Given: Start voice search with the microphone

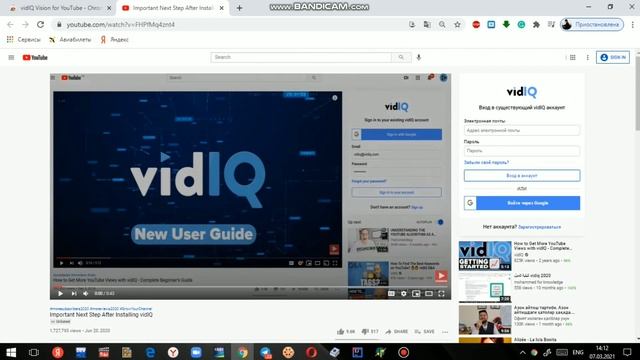Looking at the screenshot, I should [x=419, y=57].
